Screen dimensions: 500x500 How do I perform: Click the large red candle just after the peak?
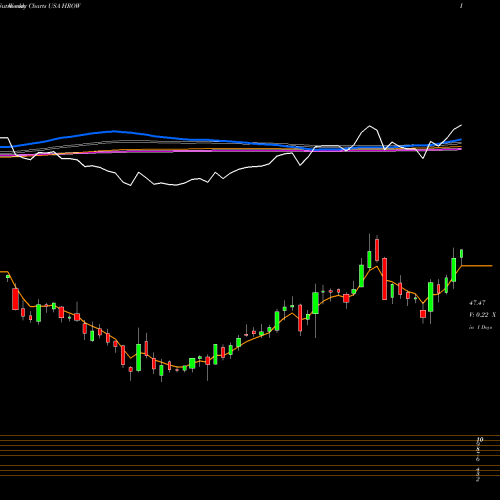(x=385, y=279)
